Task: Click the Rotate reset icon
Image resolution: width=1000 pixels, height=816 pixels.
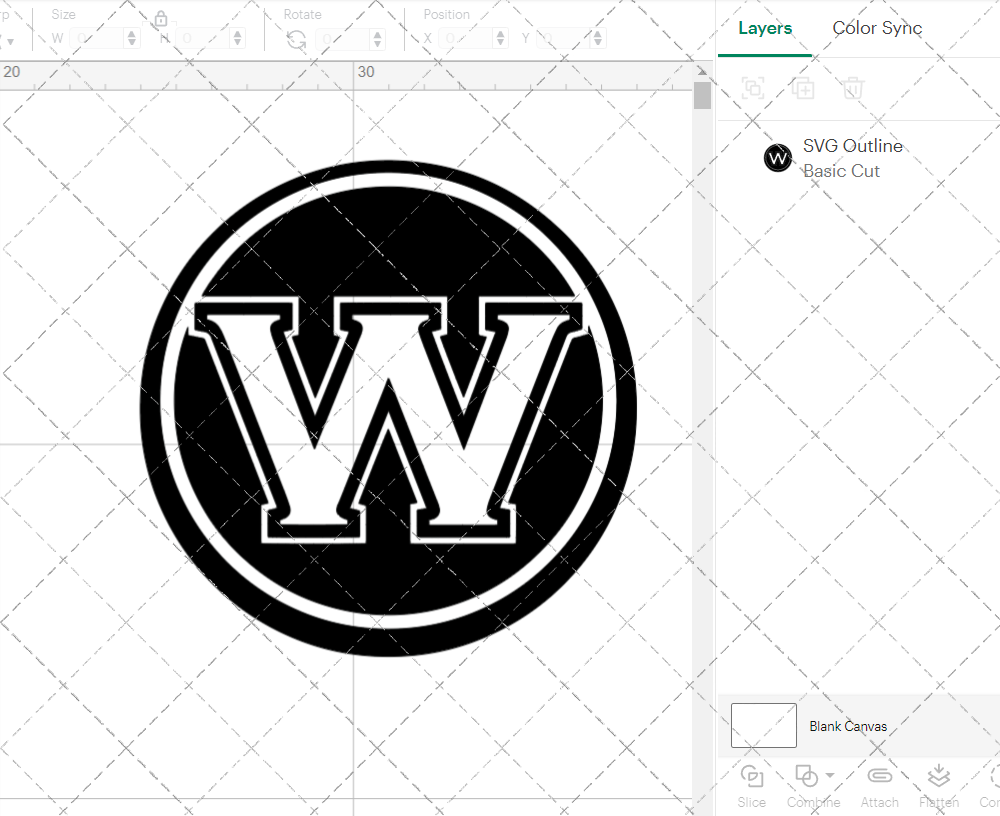Action: 296,37
